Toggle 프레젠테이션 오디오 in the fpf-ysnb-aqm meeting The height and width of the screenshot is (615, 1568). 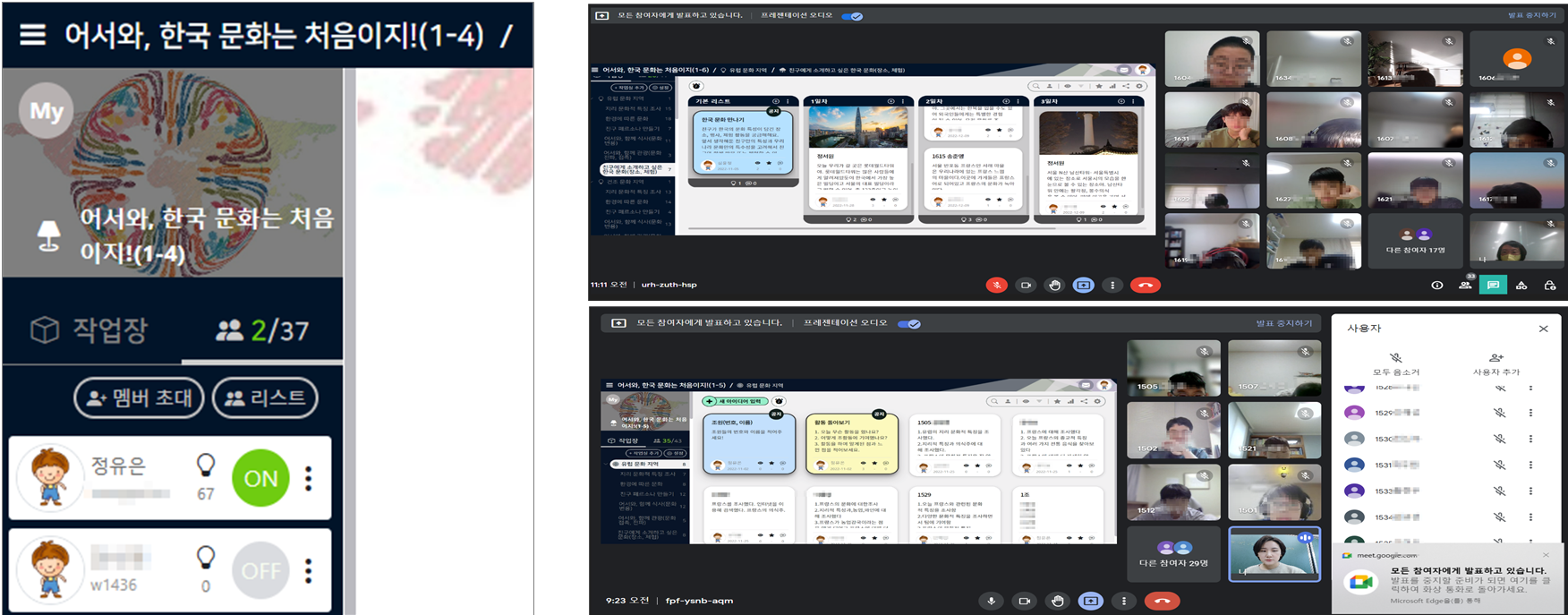[x=908, y=323]
